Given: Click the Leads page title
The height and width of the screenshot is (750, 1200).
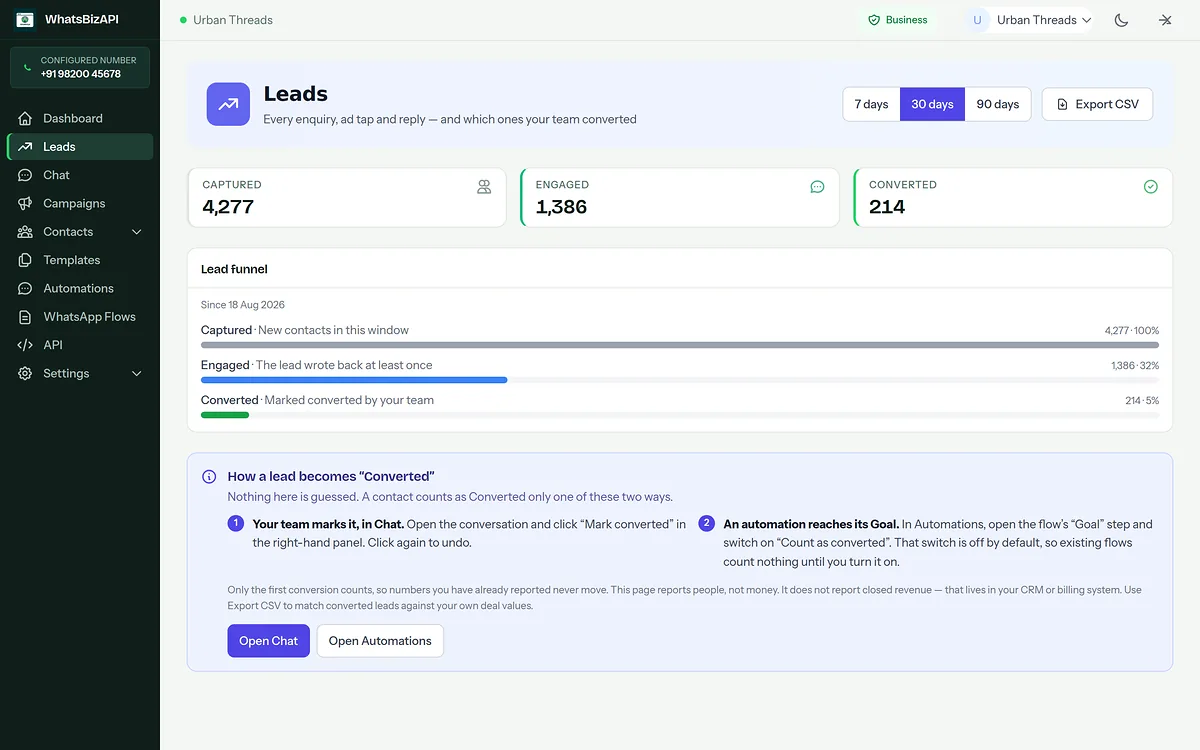Looking at the screenshot, I should 296,94.
